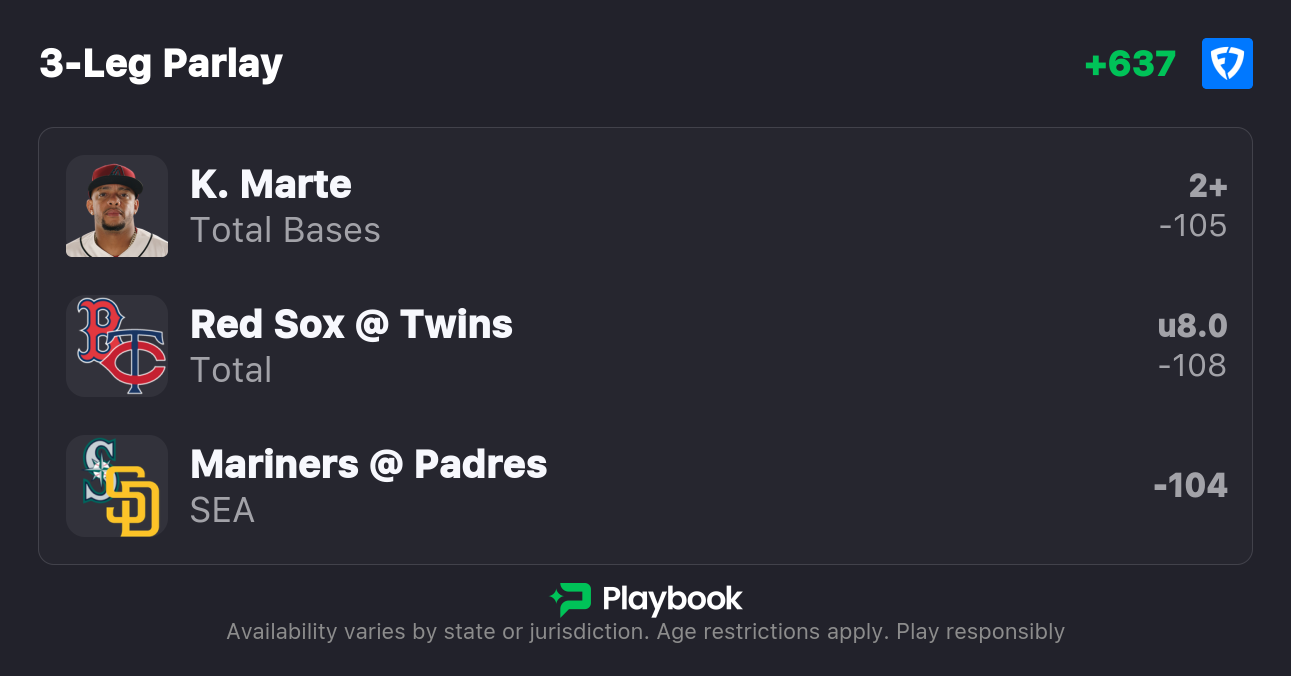Open the Red Sox @ Twins matchup
The width and height of the screenshot is (1291, 676).
(x=351, y=325)
